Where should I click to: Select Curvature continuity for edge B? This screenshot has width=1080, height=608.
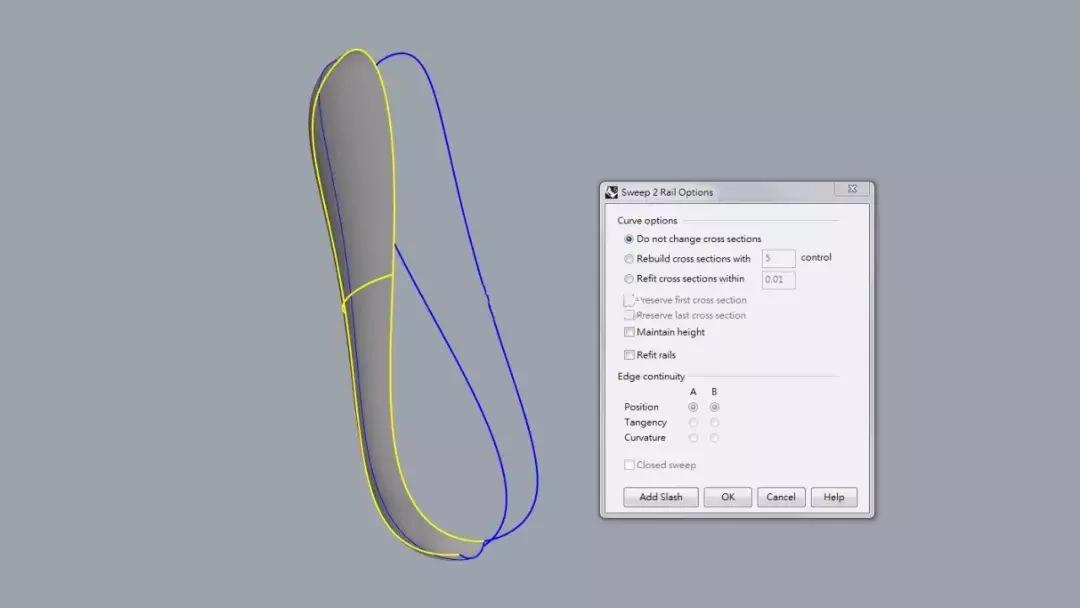[x=714, y=437]
